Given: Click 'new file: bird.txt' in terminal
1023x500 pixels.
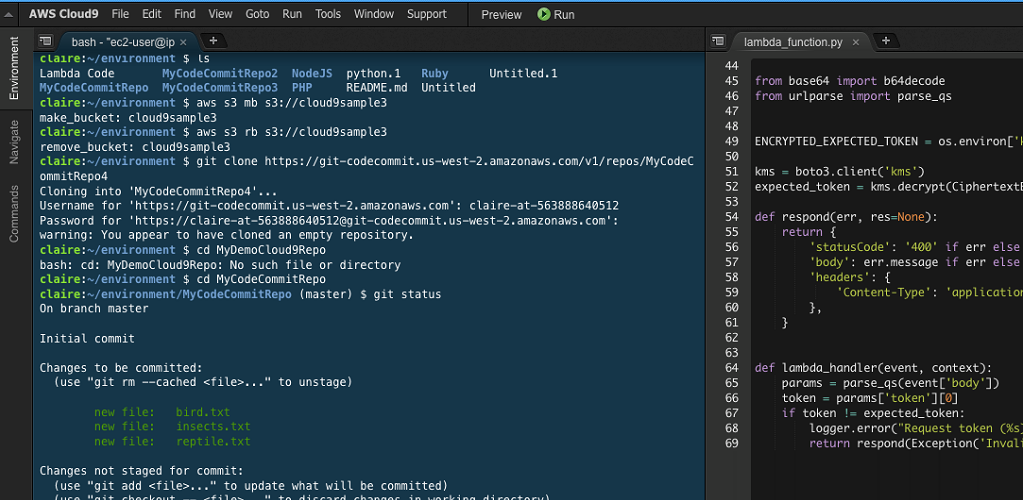Looking at the screenshot, I should 162,413.
